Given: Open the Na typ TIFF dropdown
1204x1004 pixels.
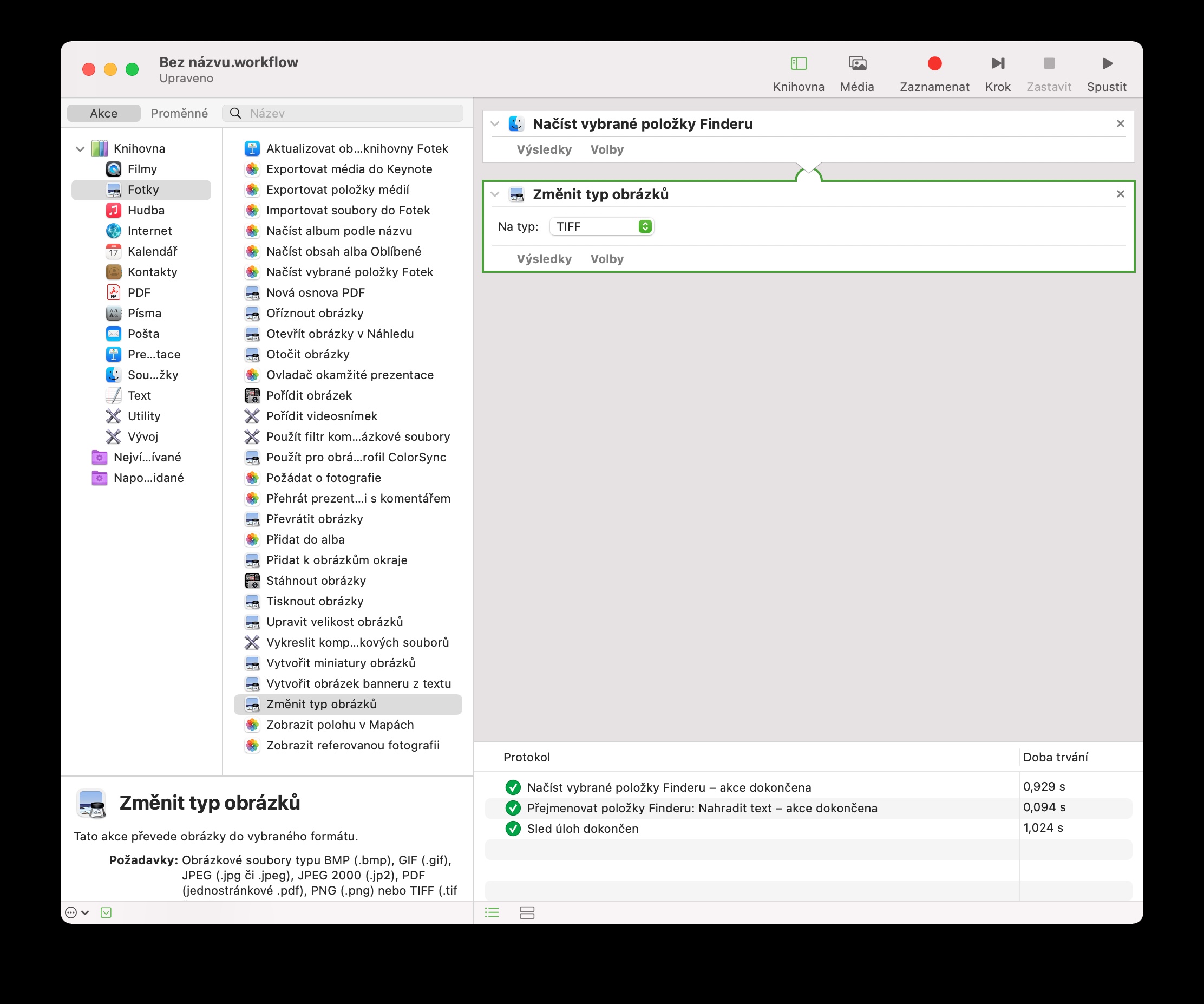Looking at the screenshot, I should (601, 226).
